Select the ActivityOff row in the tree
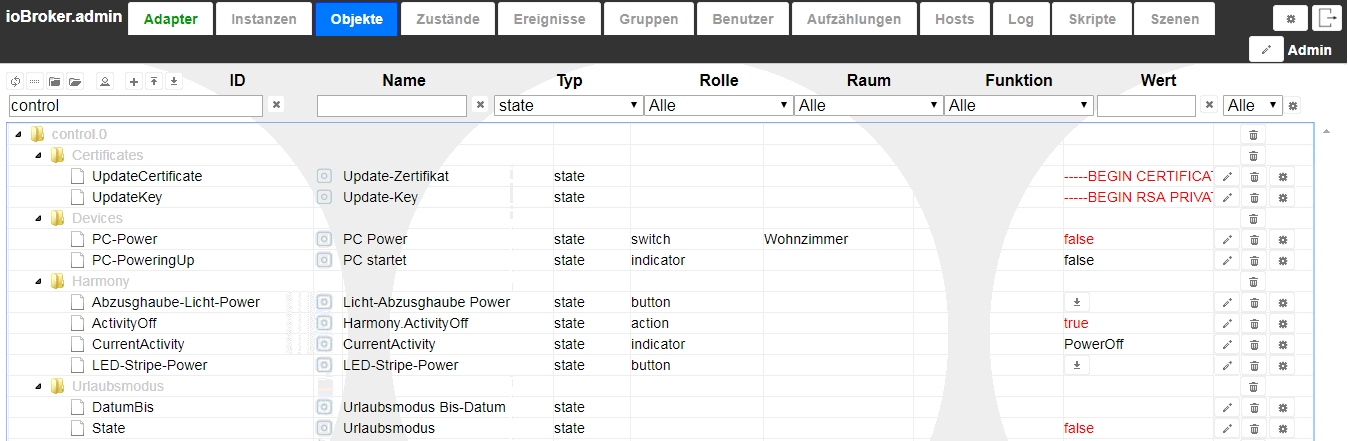The image size is (1348, 441). pyautogui.click(x=124, y=323)
